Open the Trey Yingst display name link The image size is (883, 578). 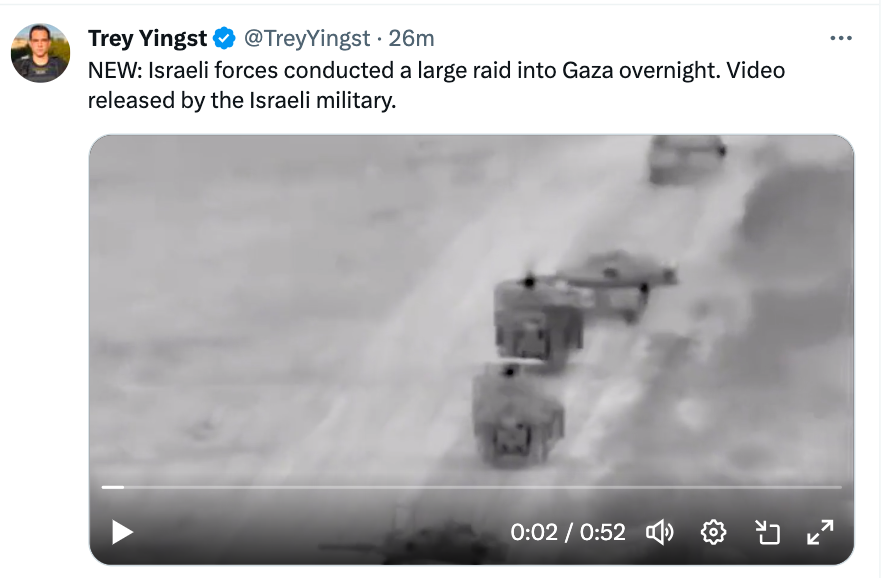(x=148, y=38)
